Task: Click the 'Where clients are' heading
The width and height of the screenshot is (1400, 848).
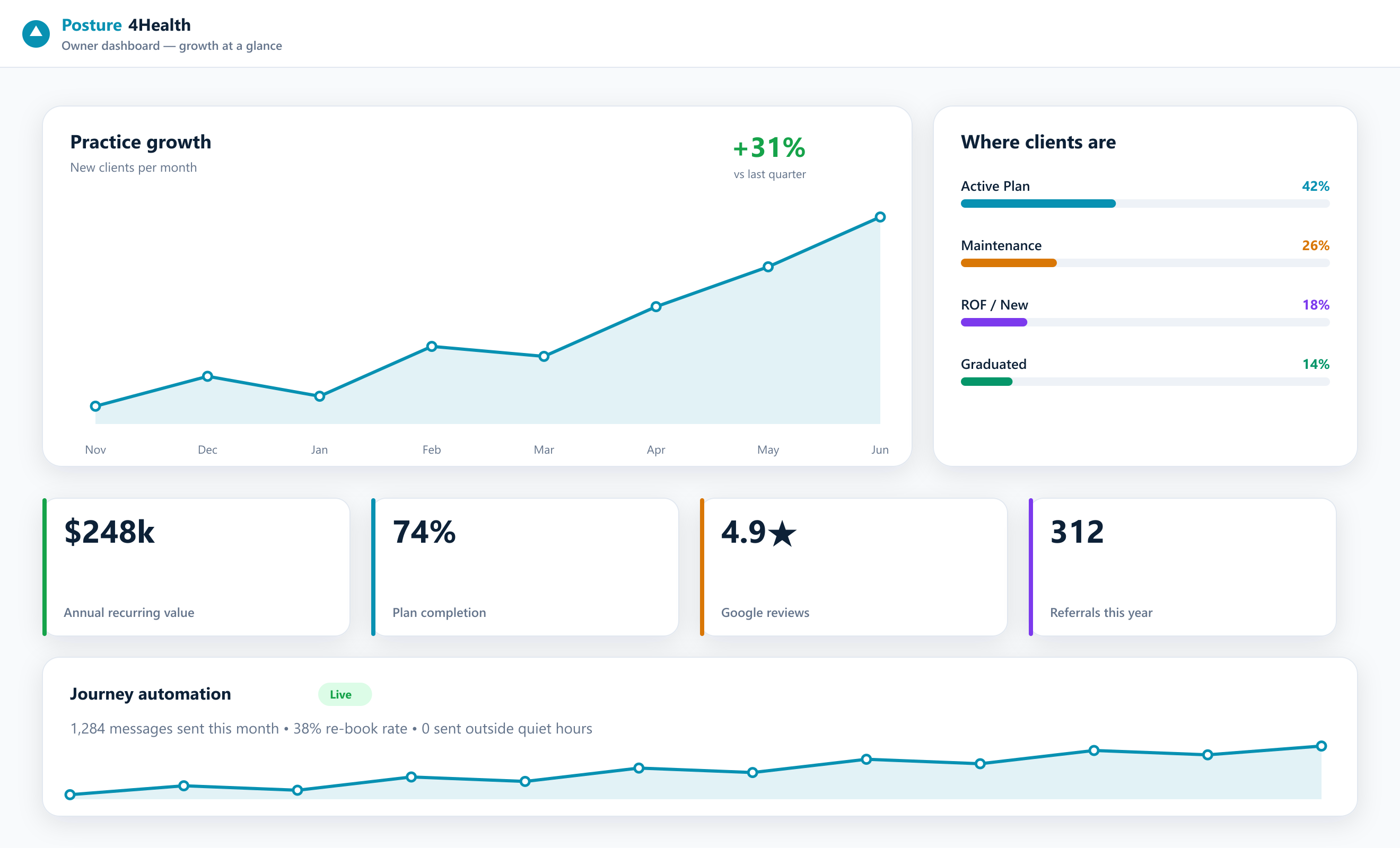Action: (1038, 142)
